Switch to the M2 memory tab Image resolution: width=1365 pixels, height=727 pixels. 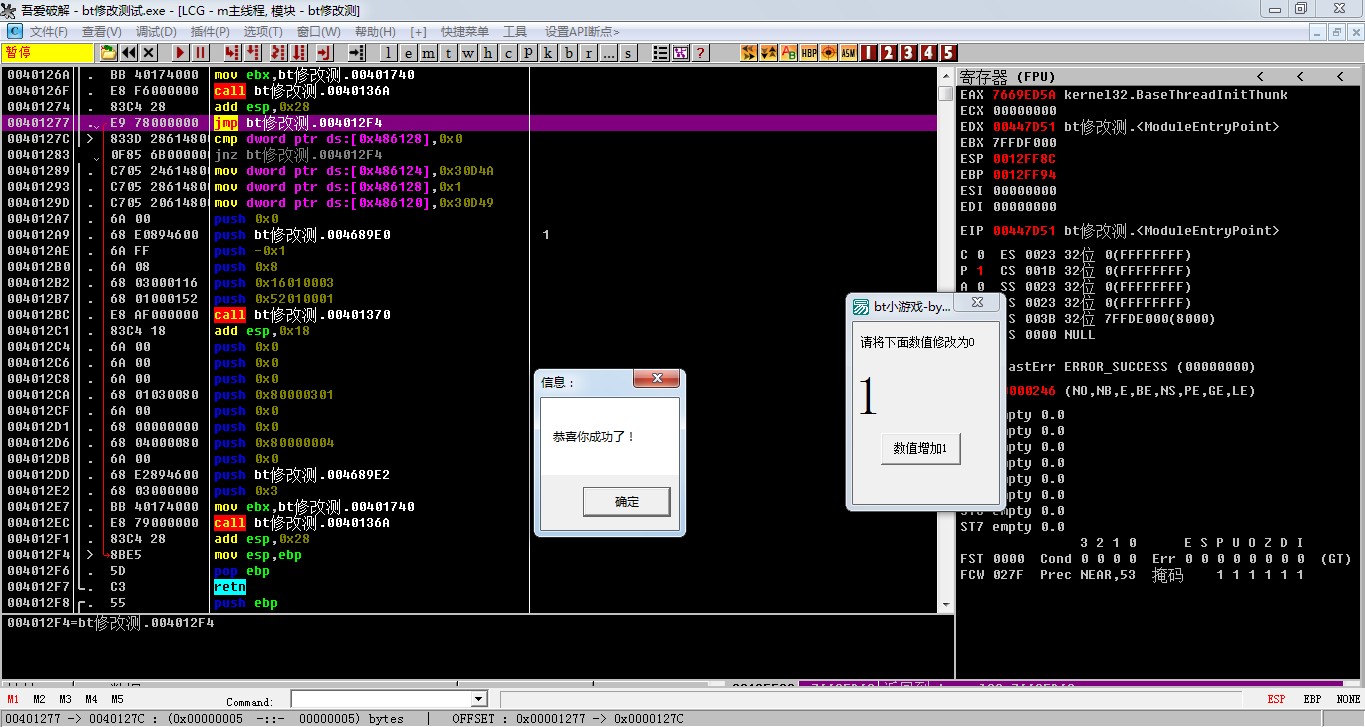click(39, 699)
